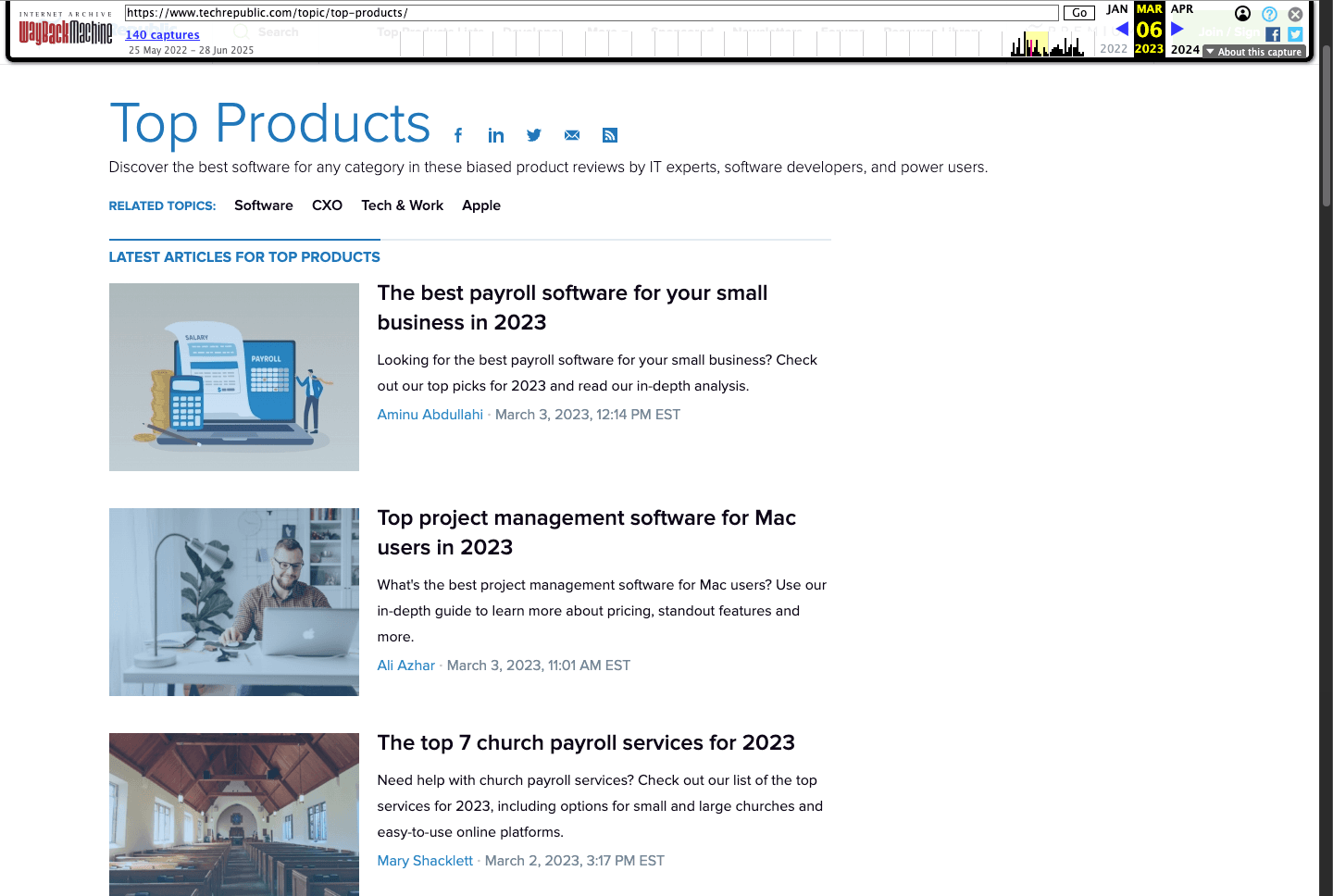The width and height of the screenshot is (1333, 896).
Task: Open top 7 church payroll services article
Action: 586,742
